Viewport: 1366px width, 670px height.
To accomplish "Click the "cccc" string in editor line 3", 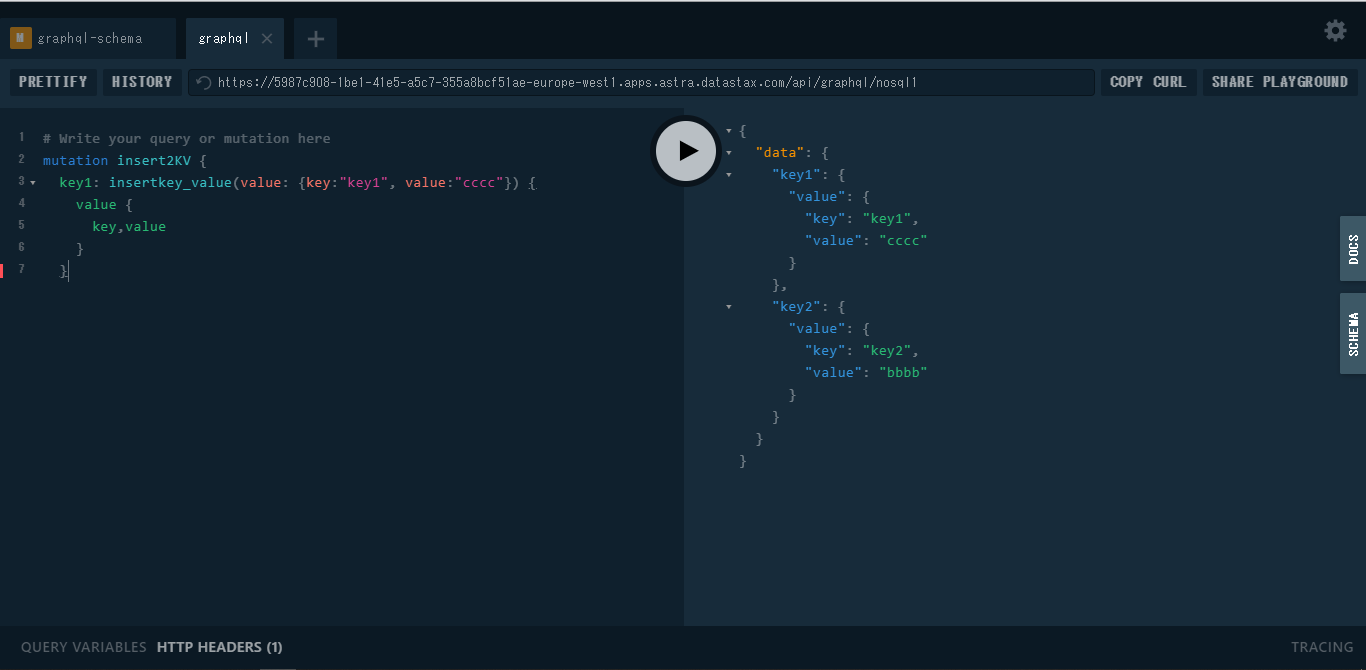I will pos(479,182).
